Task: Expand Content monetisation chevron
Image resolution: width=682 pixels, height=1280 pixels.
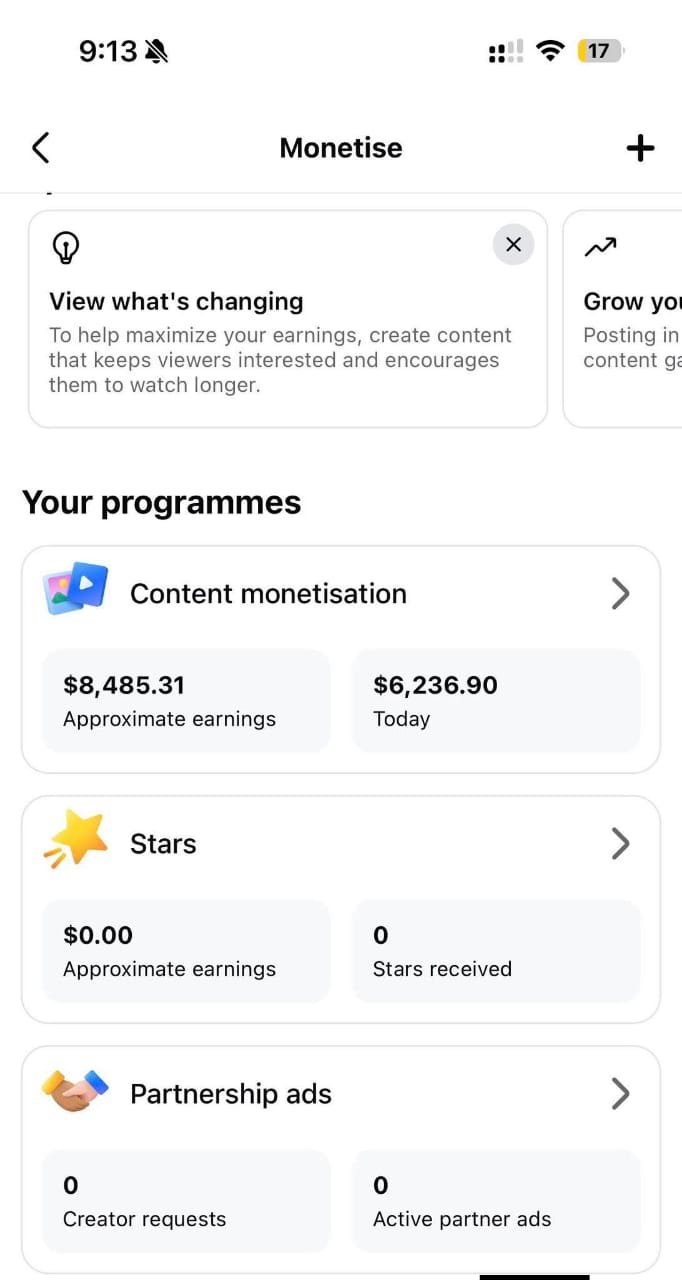Action: point(620,594)
